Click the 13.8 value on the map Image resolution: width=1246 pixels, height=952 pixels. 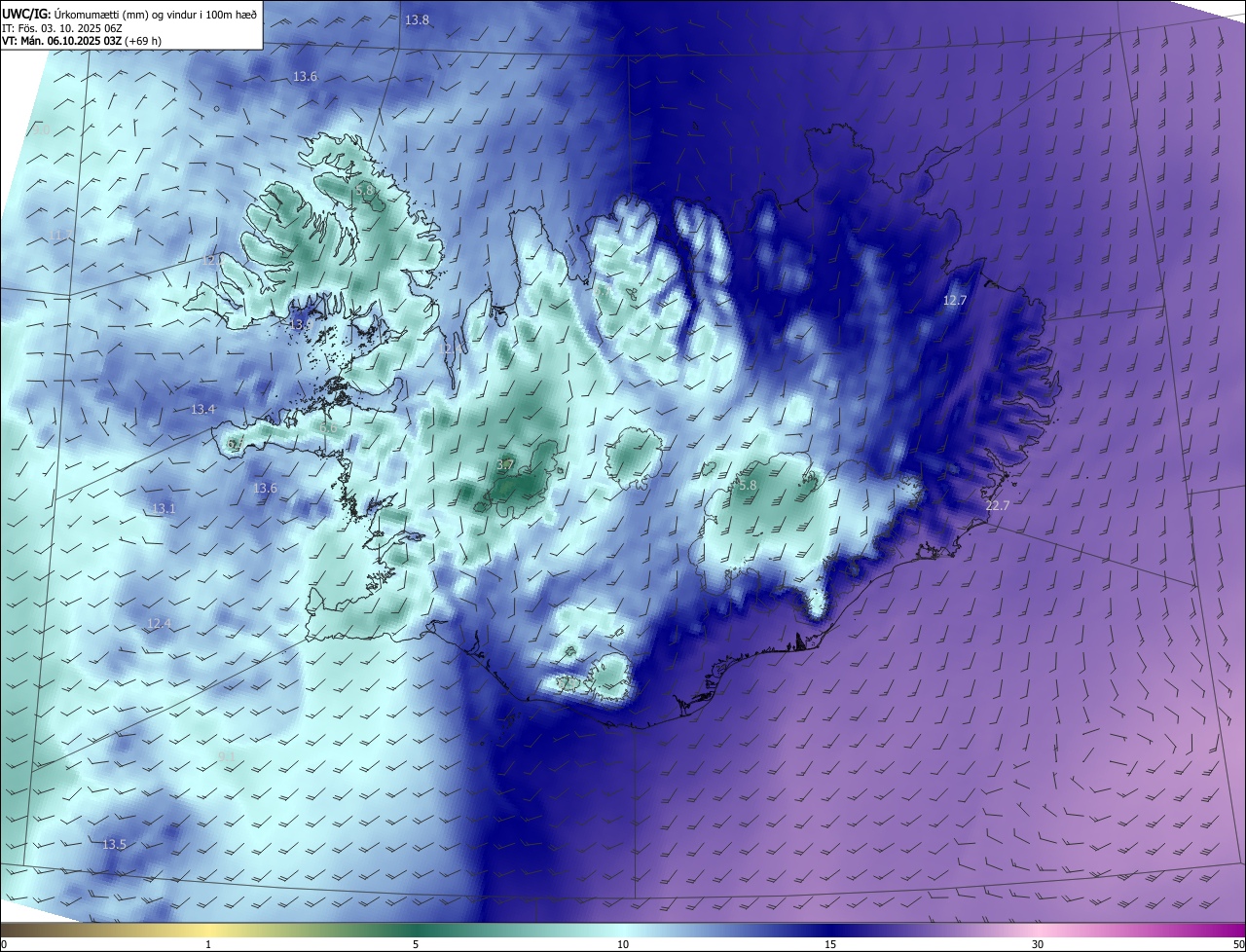coord(417,19)
